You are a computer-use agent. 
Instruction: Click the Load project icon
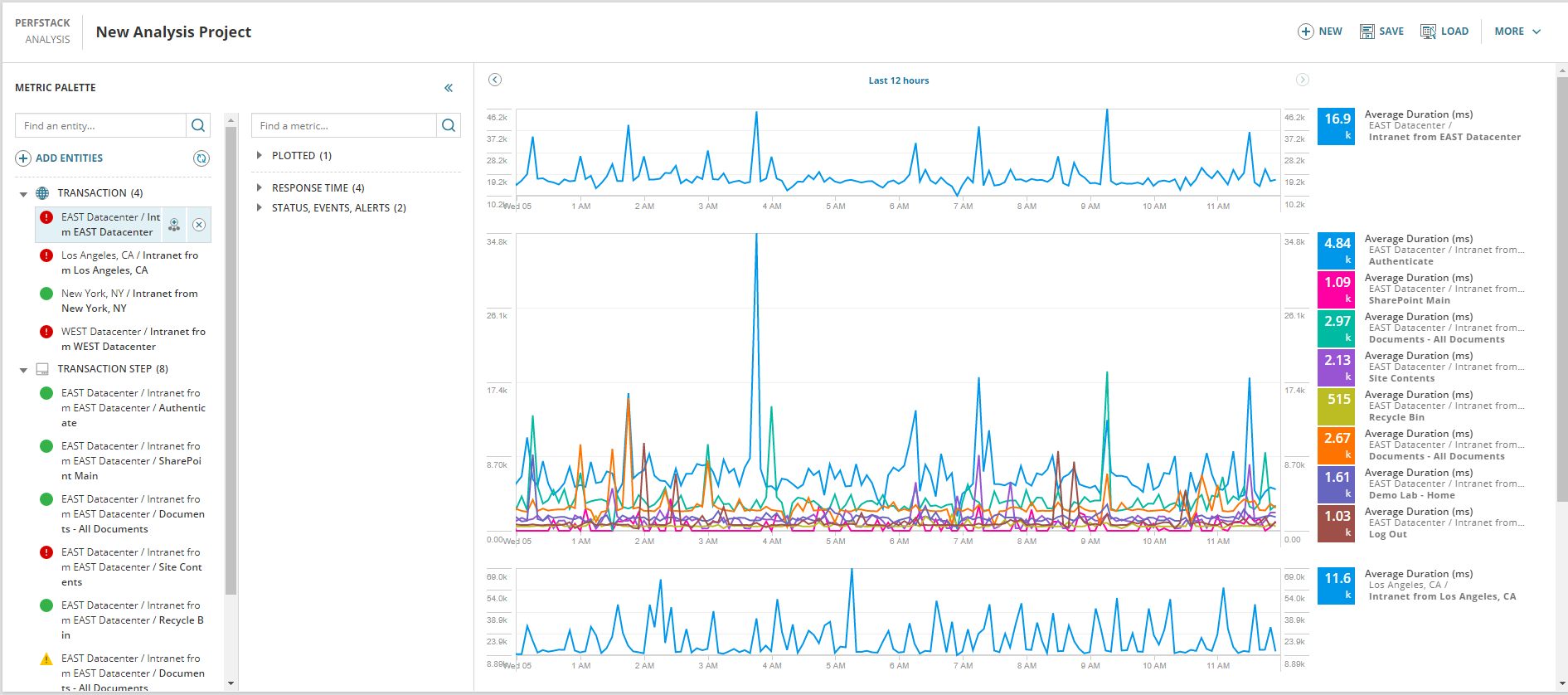click(x=1428, y=32)
